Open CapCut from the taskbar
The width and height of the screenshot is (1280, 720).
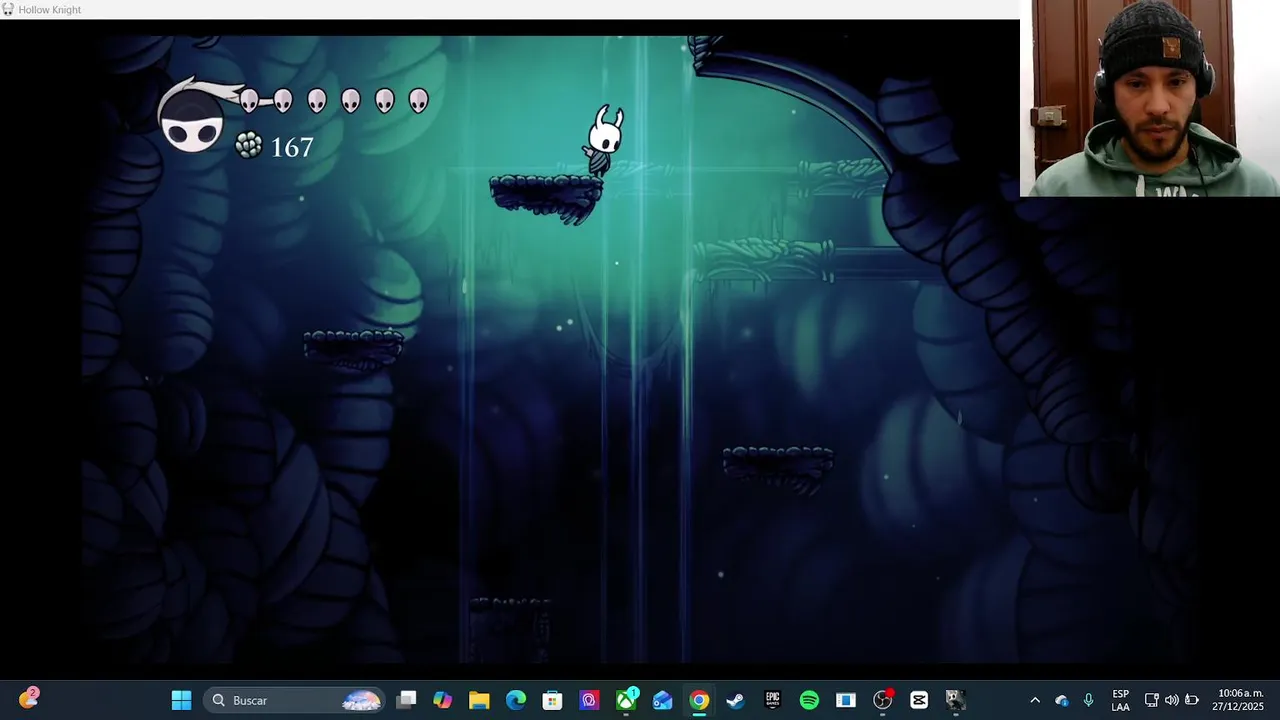click(x=919, y=700)
